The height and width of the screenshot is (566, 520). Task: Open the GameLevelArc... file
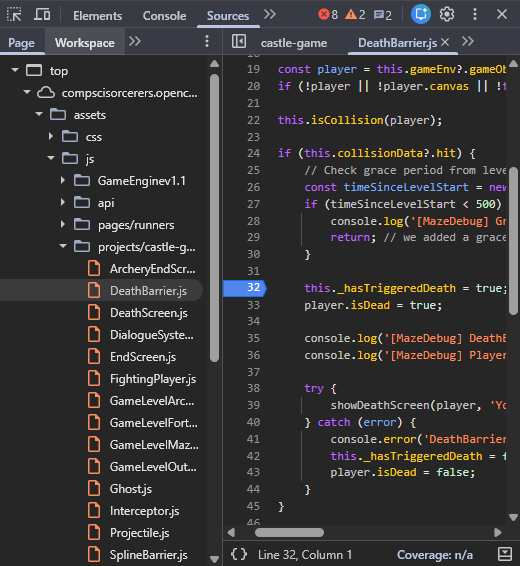[x=152, y=401]
